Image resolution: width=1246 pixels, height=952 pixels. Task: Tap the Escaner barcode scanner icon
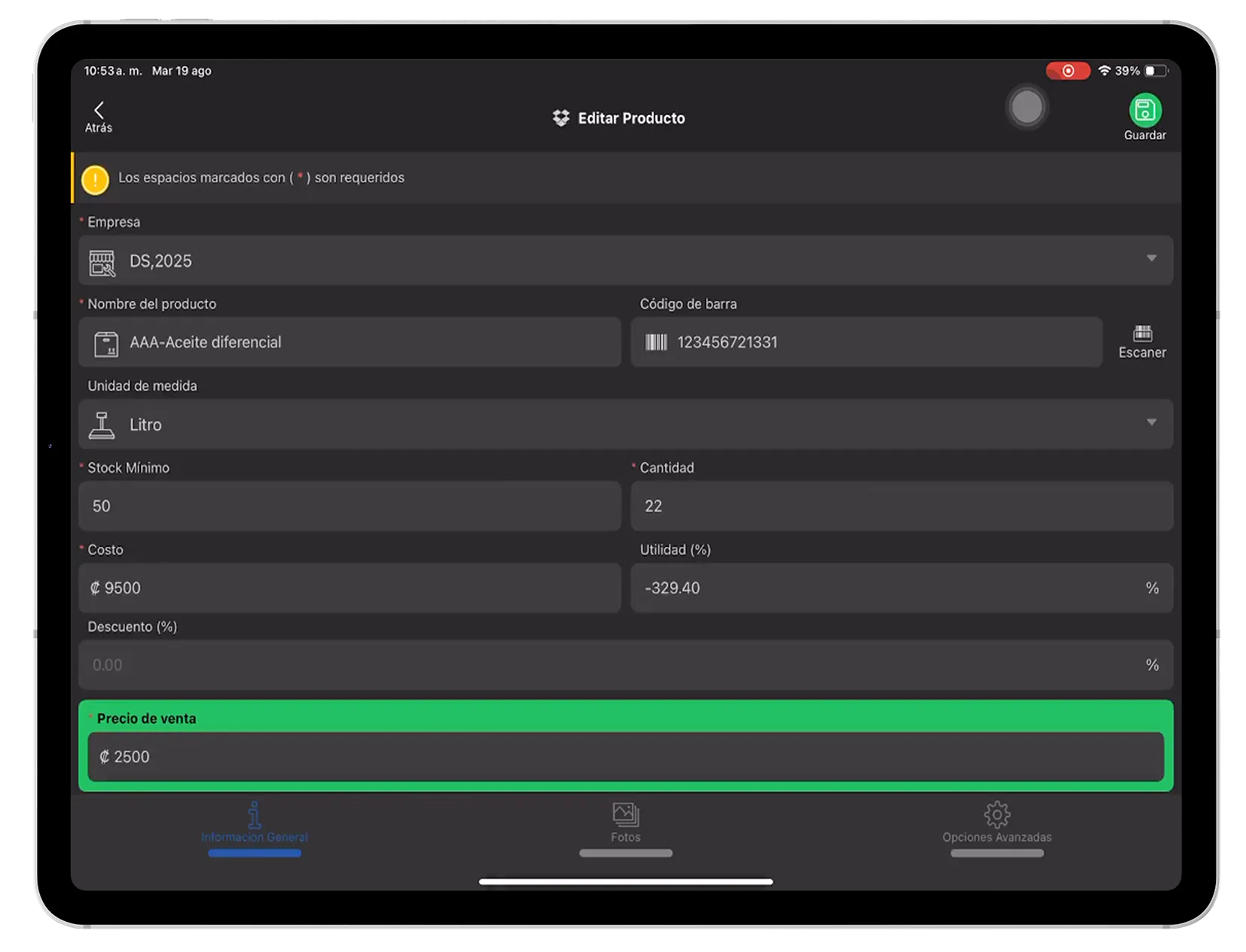point(1142,334)
